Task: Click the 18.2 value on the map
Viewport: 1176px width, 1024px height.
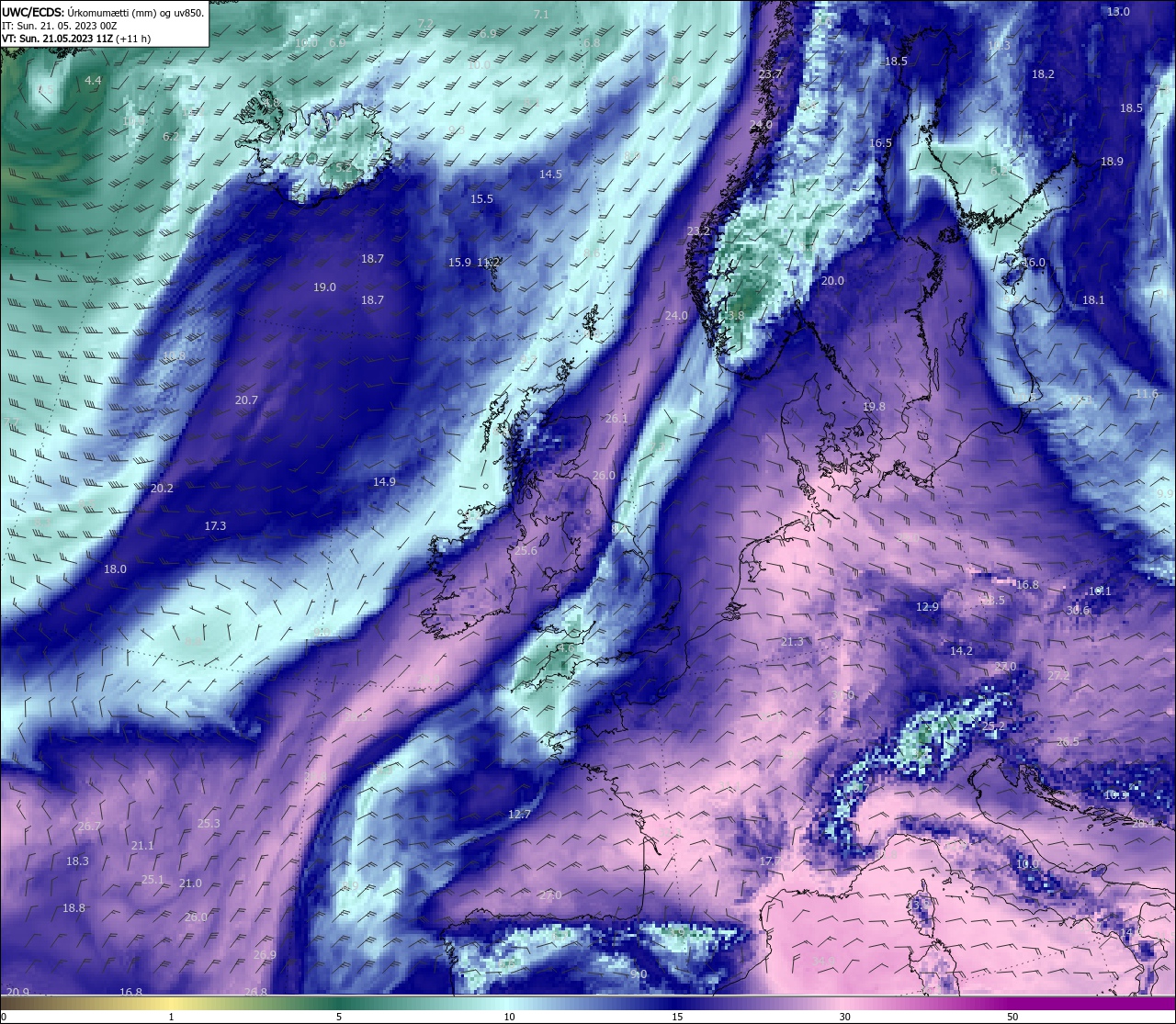Action: coord(1043,74)
